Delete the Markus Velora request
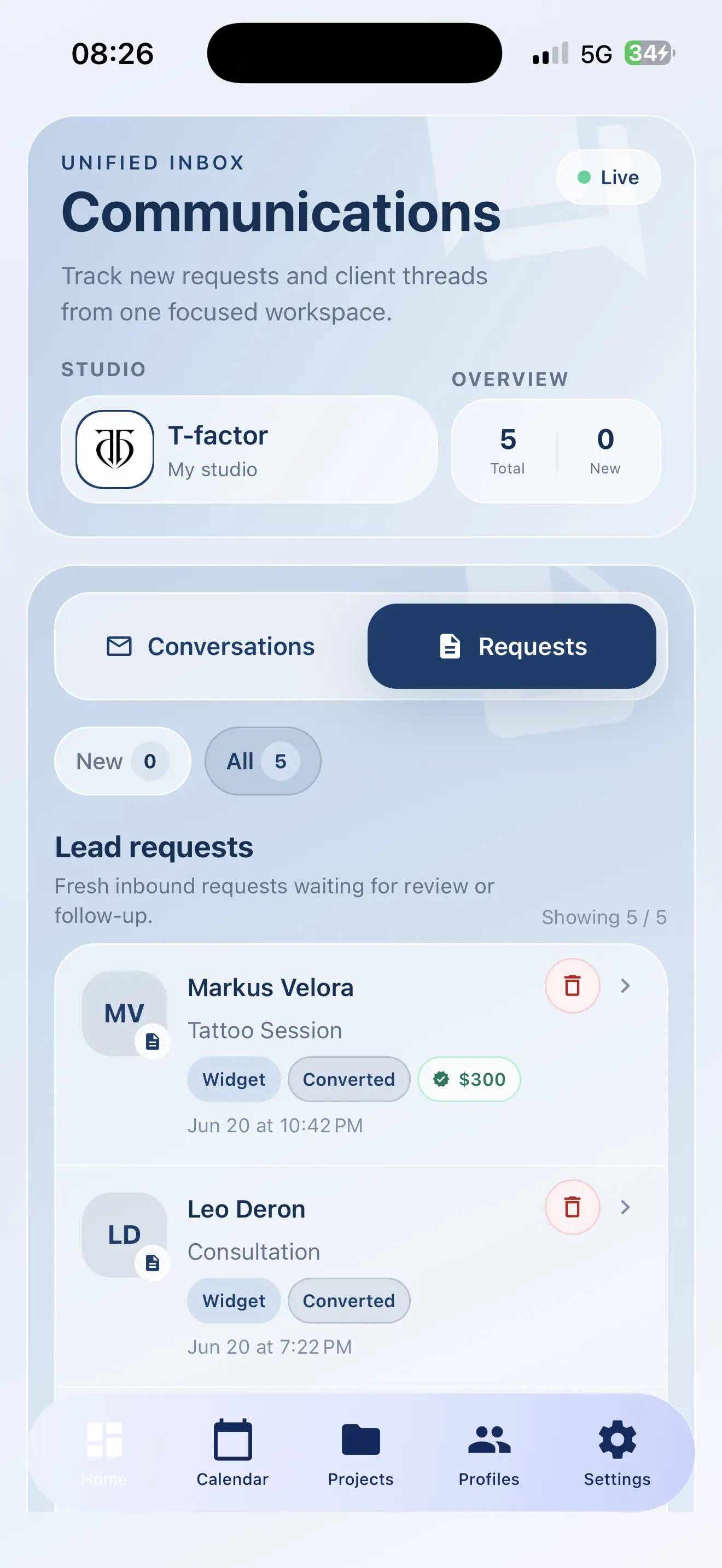This screenshot has width=722, height=1568. click(x=572, y=986)
